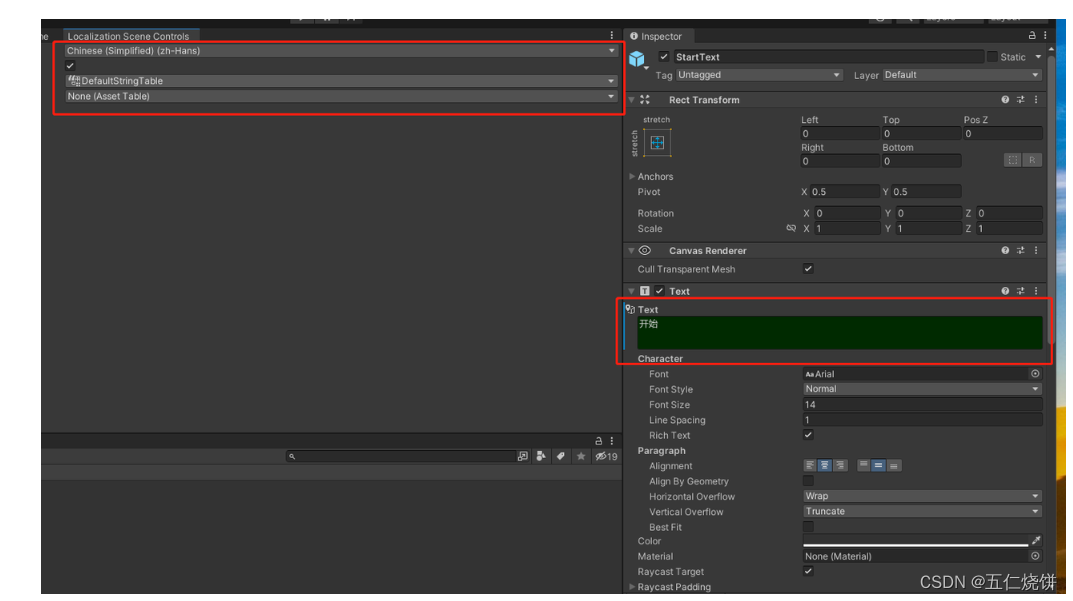The height and width of the screenshot is (601, 1073).
Task: Open Canvas Renderer help reference
Action: click(x=1005, y=251)
